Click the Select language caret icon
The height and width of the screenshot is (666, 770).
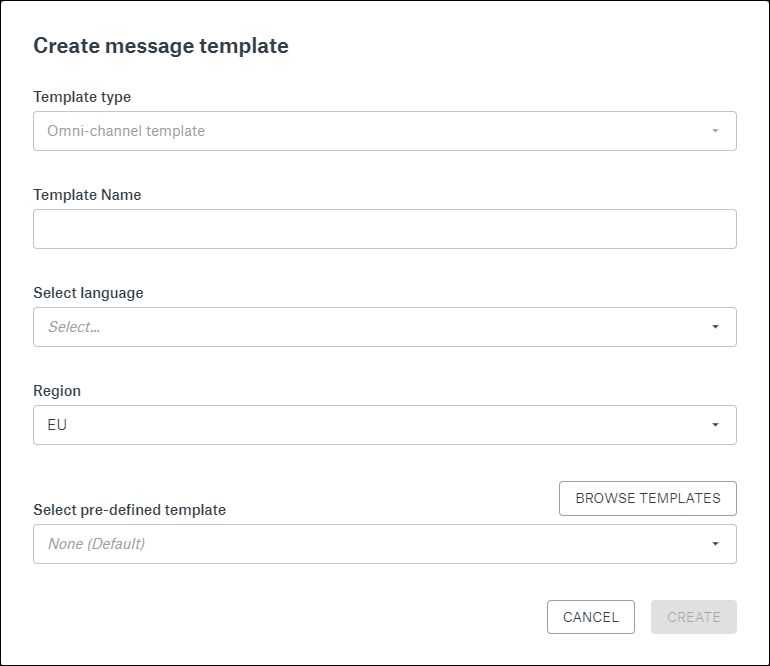coord(715,327)
